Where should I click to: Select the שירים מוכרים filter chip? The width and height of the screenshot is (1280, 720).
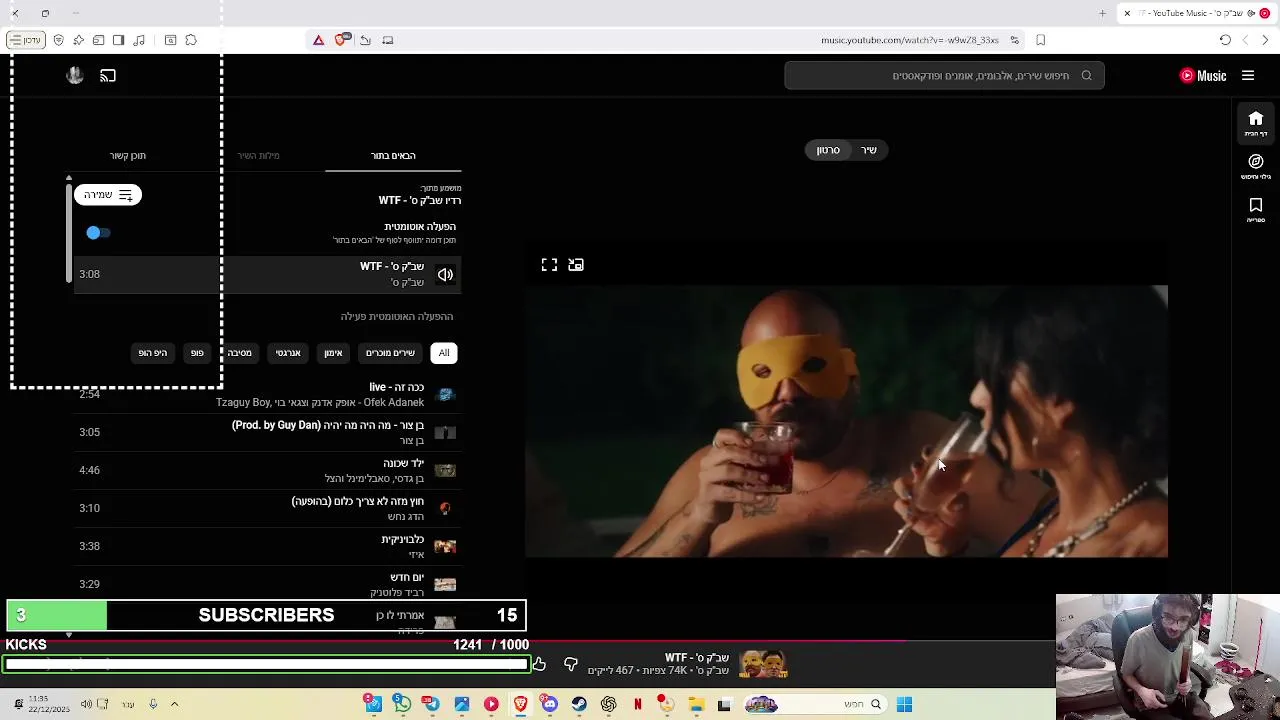[390, 353]
